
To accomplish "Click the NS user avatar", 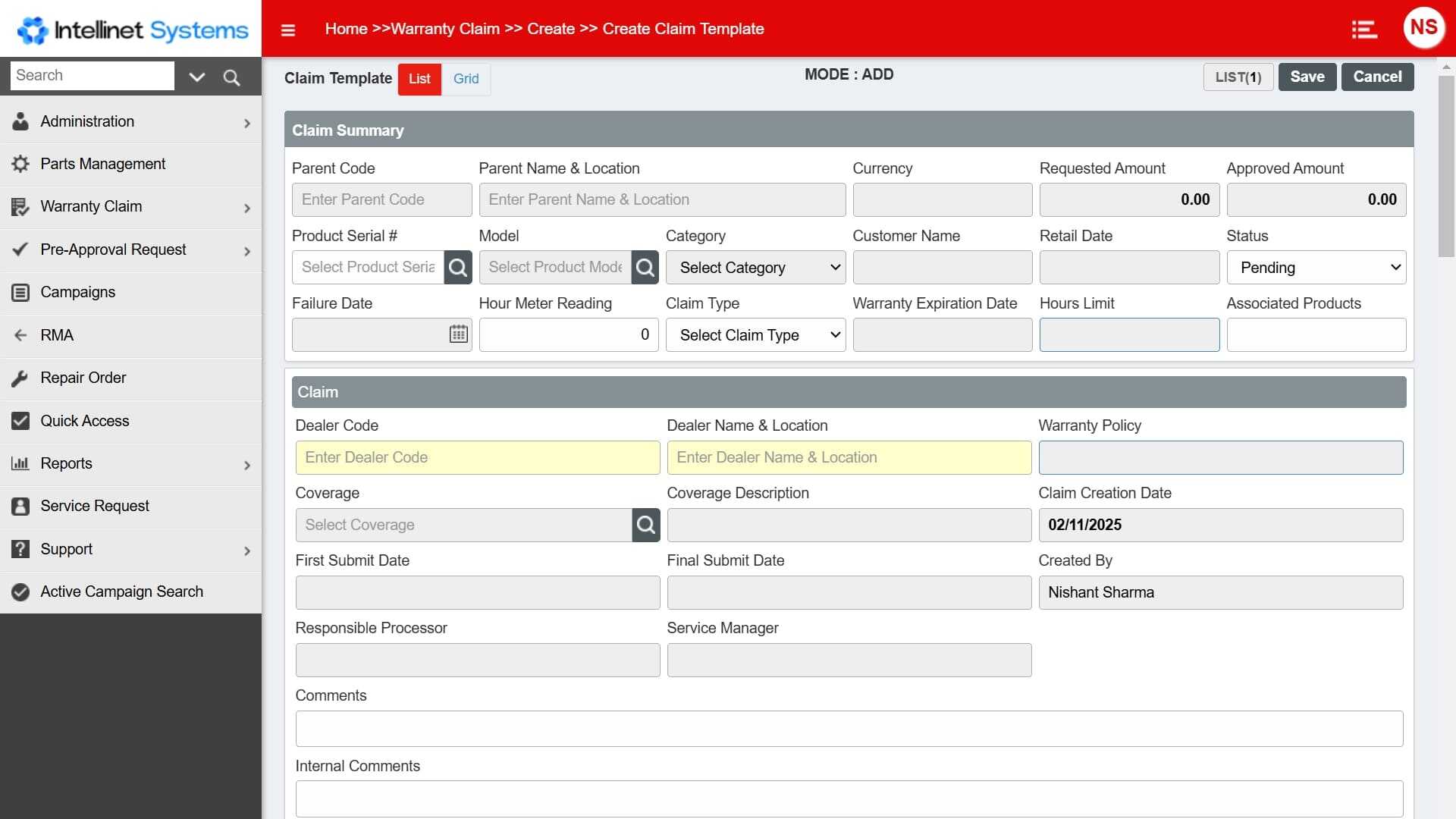I will (x=1423, y=28).
